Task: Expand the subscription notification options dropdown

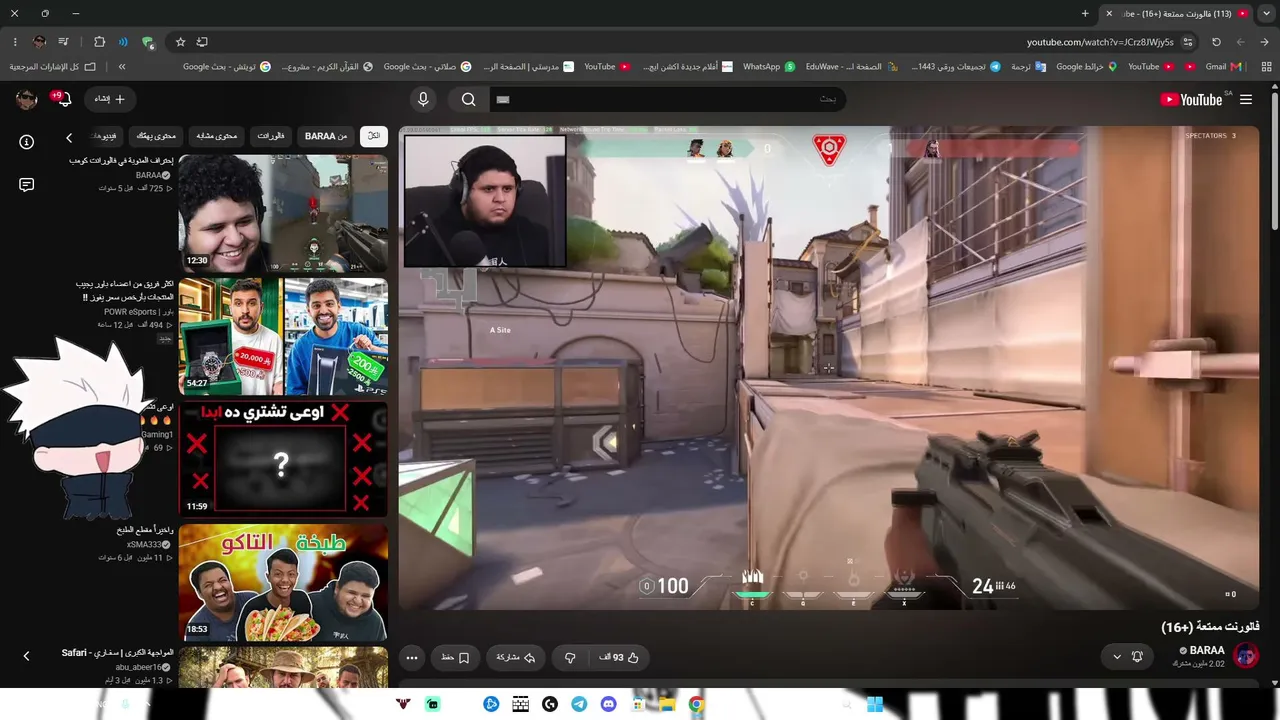Action: pyautogui.click(x=1117, y=657)
